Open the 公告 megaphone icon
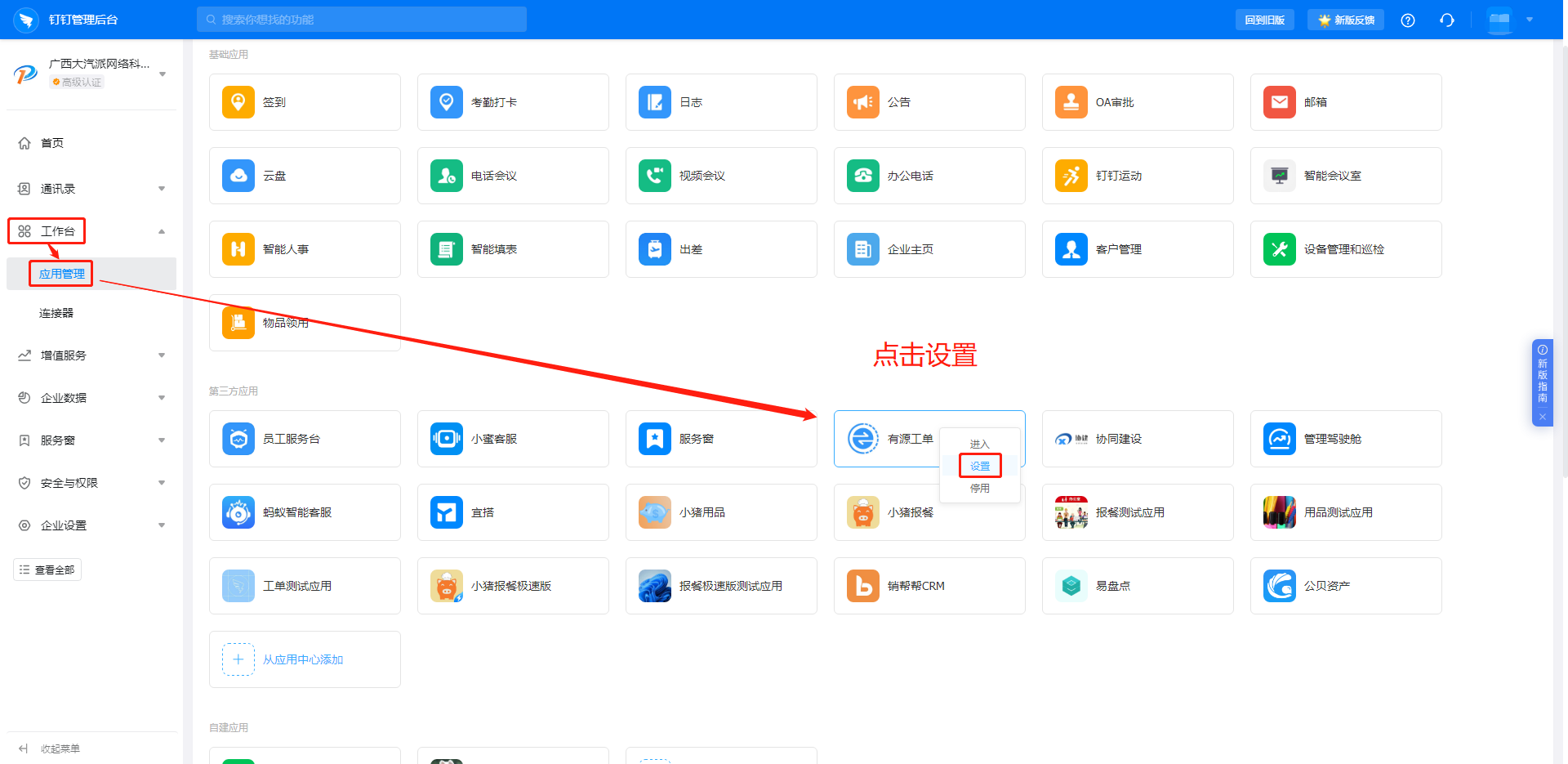This screenshot has height=764, width=1568. [x=863, y=102]
